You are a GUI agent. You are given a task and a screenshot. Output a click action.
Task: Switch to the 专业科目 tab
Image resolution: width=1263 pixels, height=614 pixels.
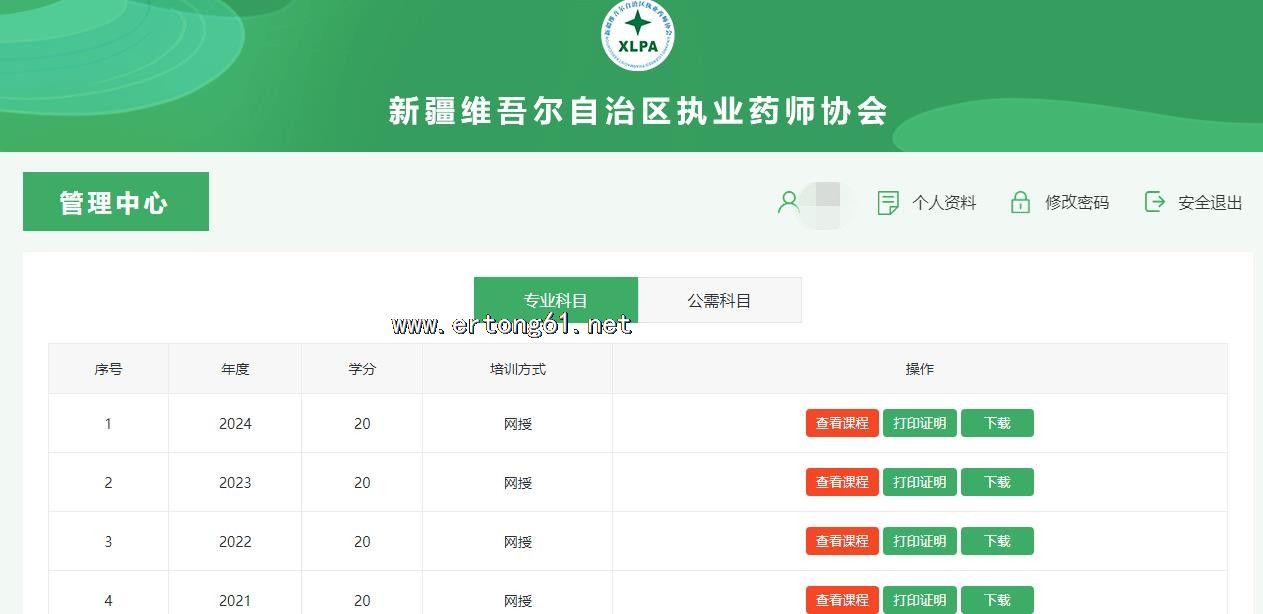(556, 300)
